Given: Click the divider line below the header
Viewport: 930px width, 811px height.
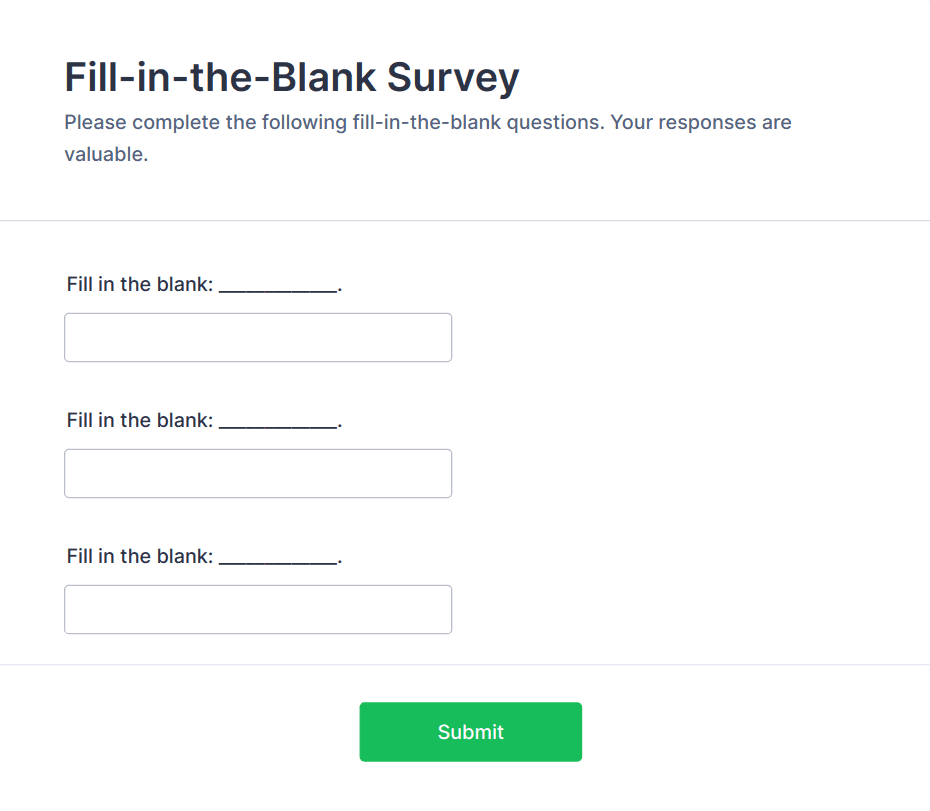Looking at the screenshot, I should [465, 220].
